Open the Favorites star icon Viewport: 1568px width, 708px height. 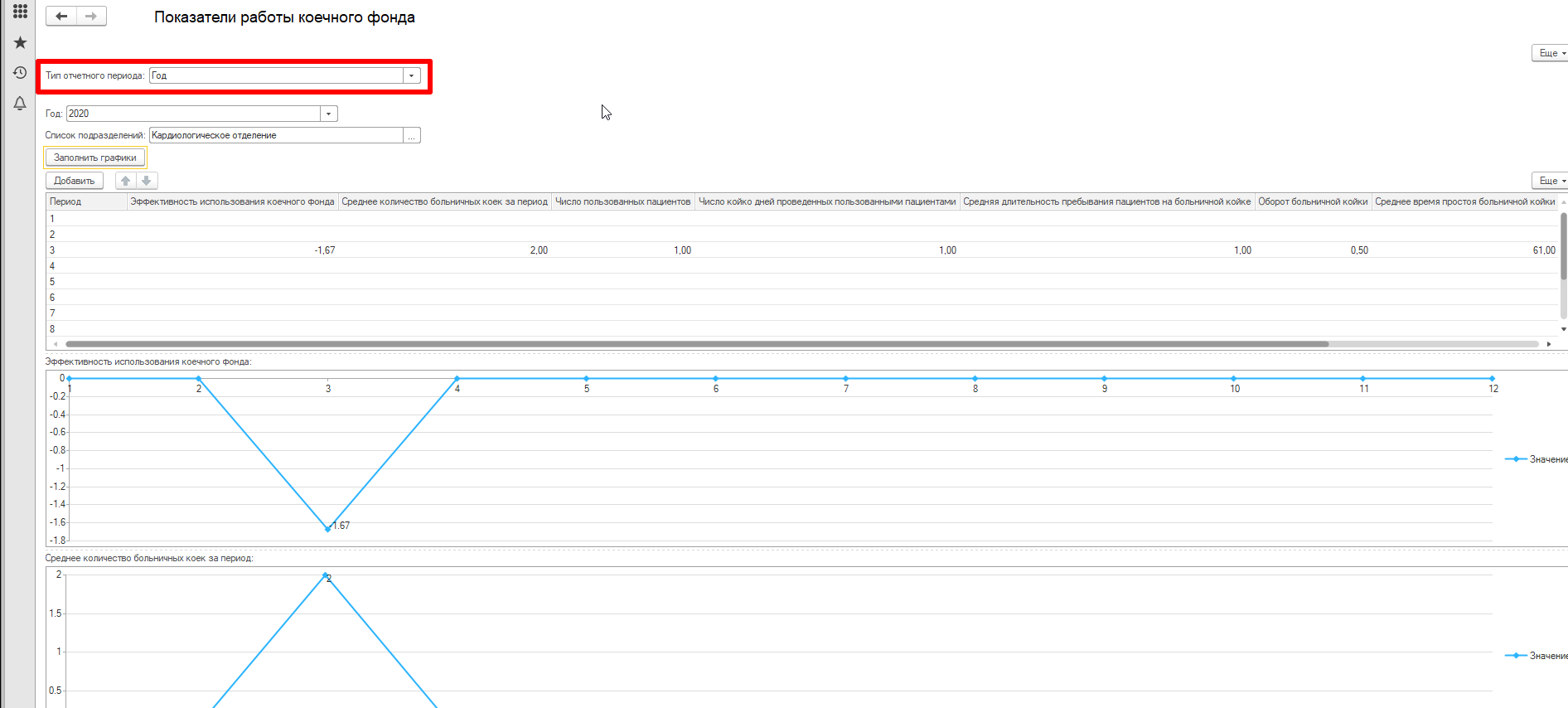click(x=20, y=42)
